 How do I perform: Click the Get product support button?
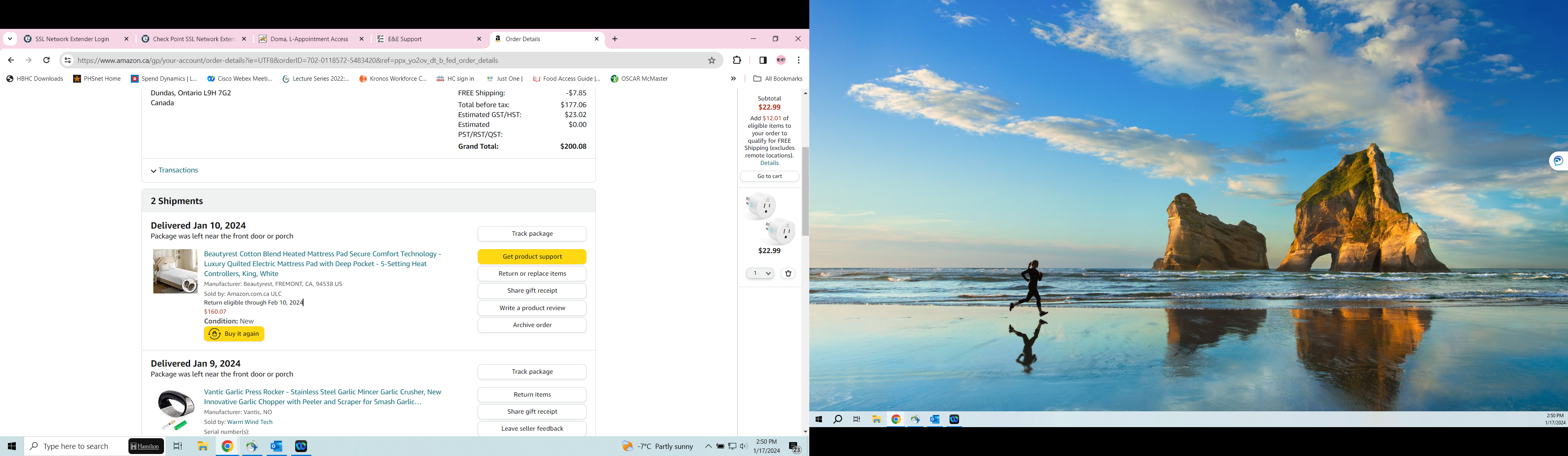[532, 257]
